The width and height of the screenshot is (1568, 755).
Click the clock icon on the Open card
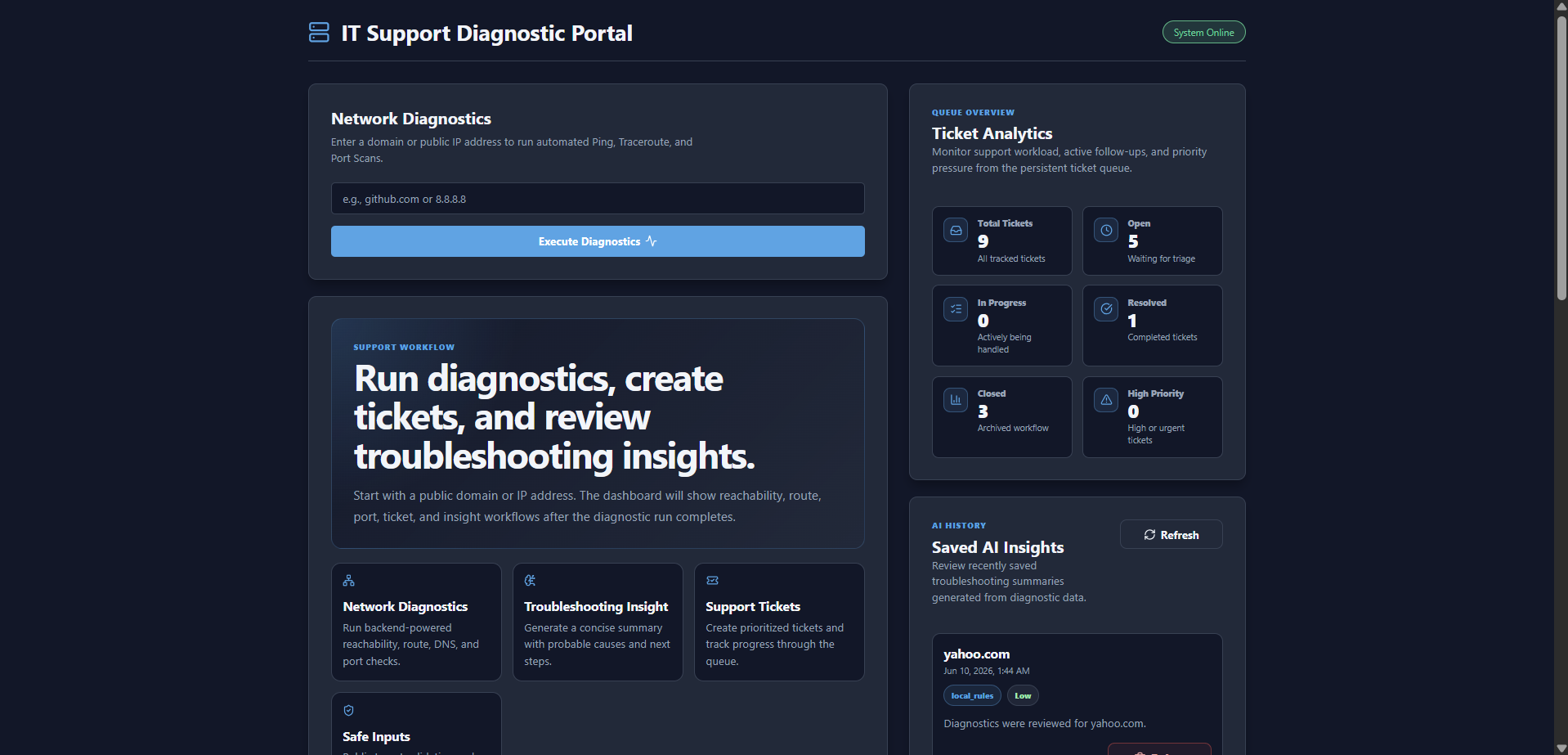coord(1106,231)
